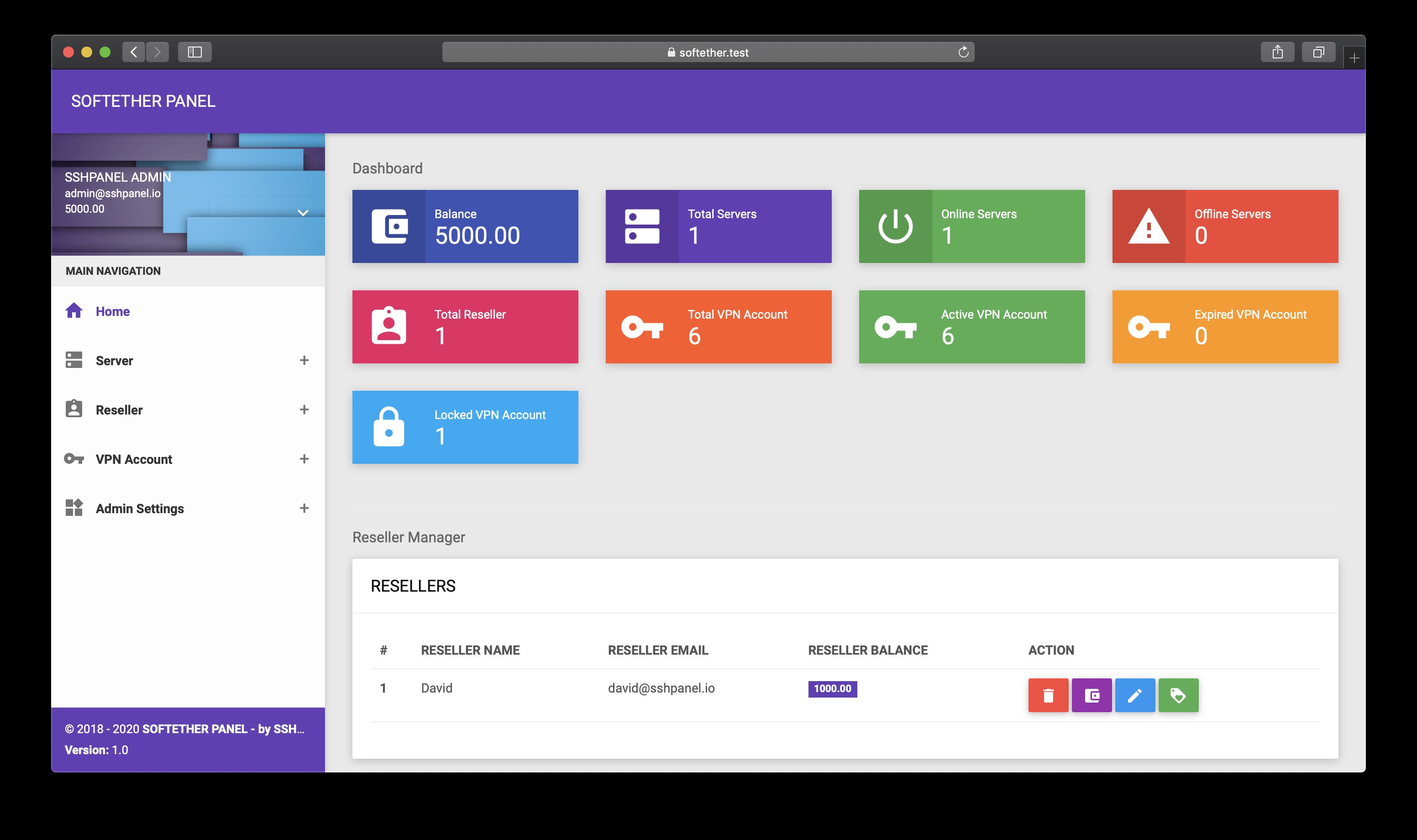Open Safari tab overview icon
Viewport: 1417px width, 840px height.
1318,52
